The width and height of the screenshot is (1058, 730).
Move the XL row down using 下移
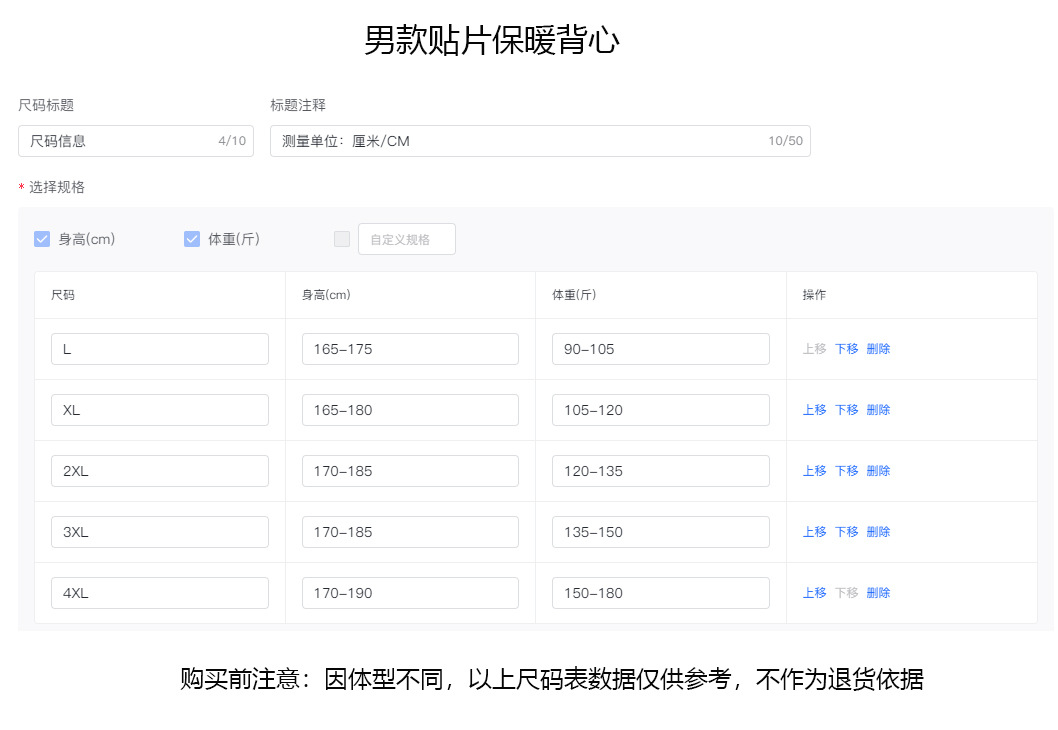pyautogui.click(x=846, y=409)
